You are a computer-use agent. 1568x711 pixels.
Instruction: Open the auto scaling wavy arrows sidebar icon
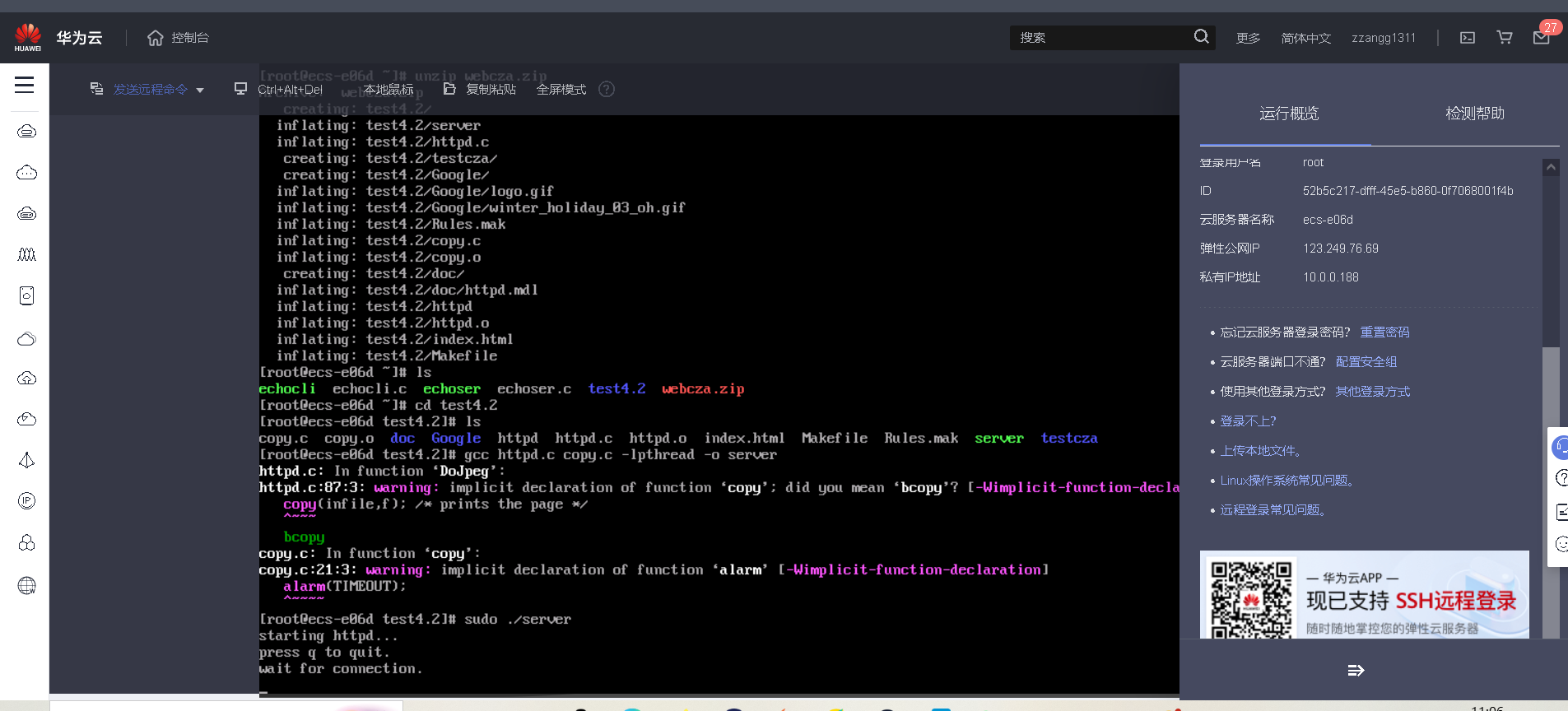tap(26, 254)
